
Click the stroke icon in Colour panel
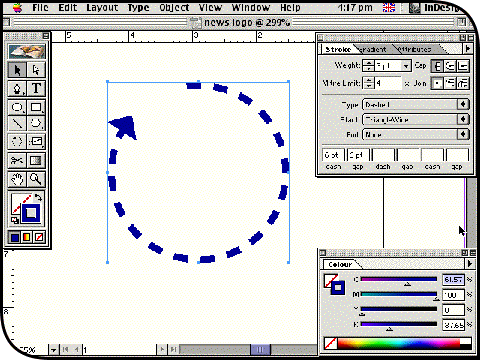click(x=338, y=288)
